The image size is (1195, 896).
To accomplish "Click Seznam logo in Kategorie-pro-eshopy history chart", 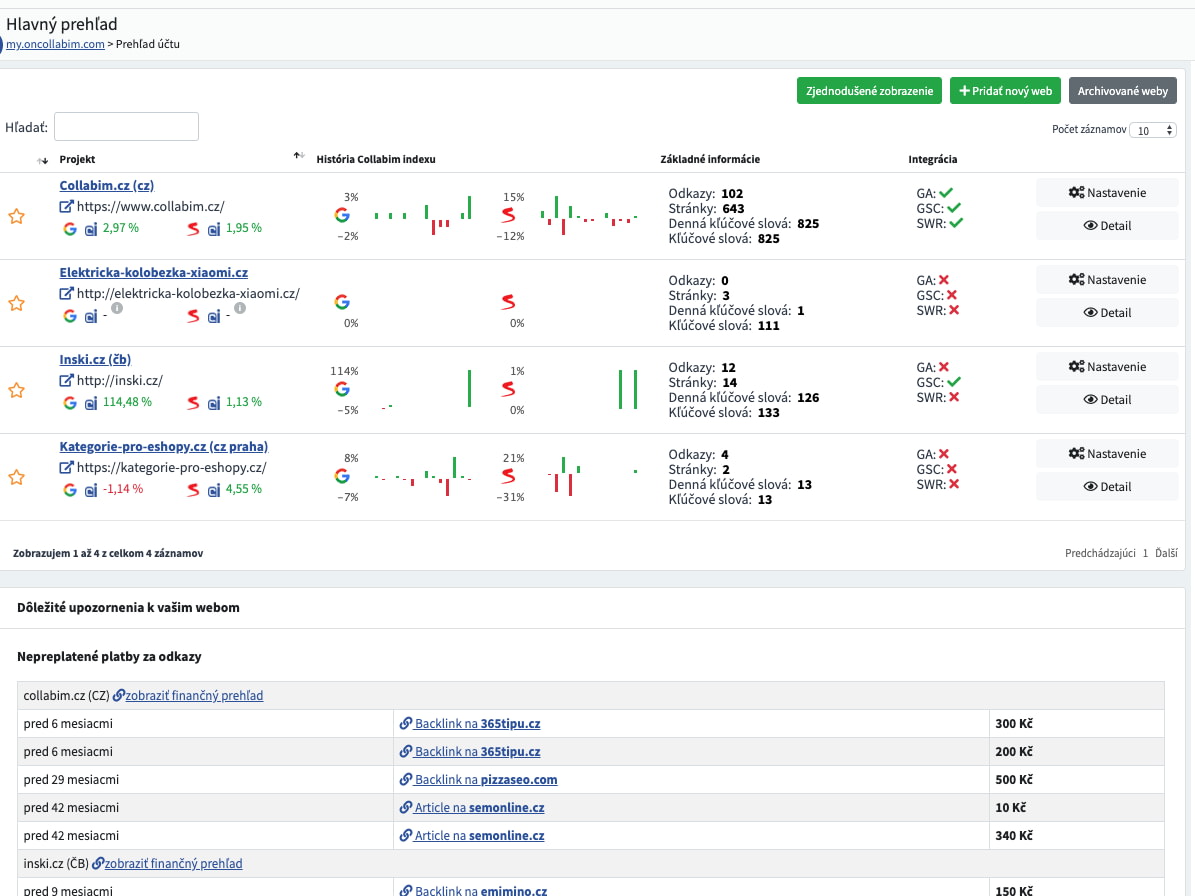I will pos(508,476).
